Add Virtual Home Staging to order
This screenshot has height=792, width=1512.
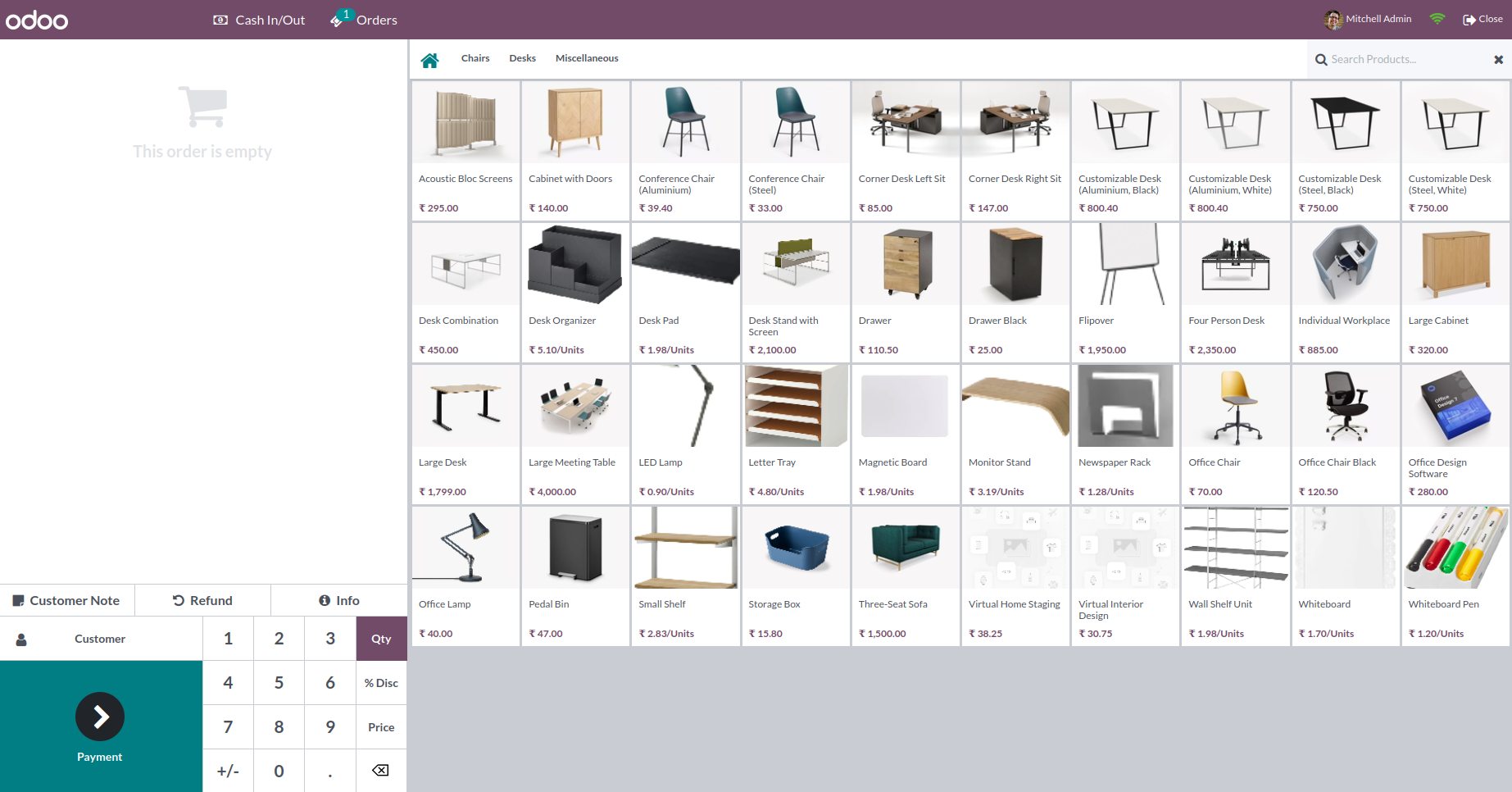[x=1015, y=576]
